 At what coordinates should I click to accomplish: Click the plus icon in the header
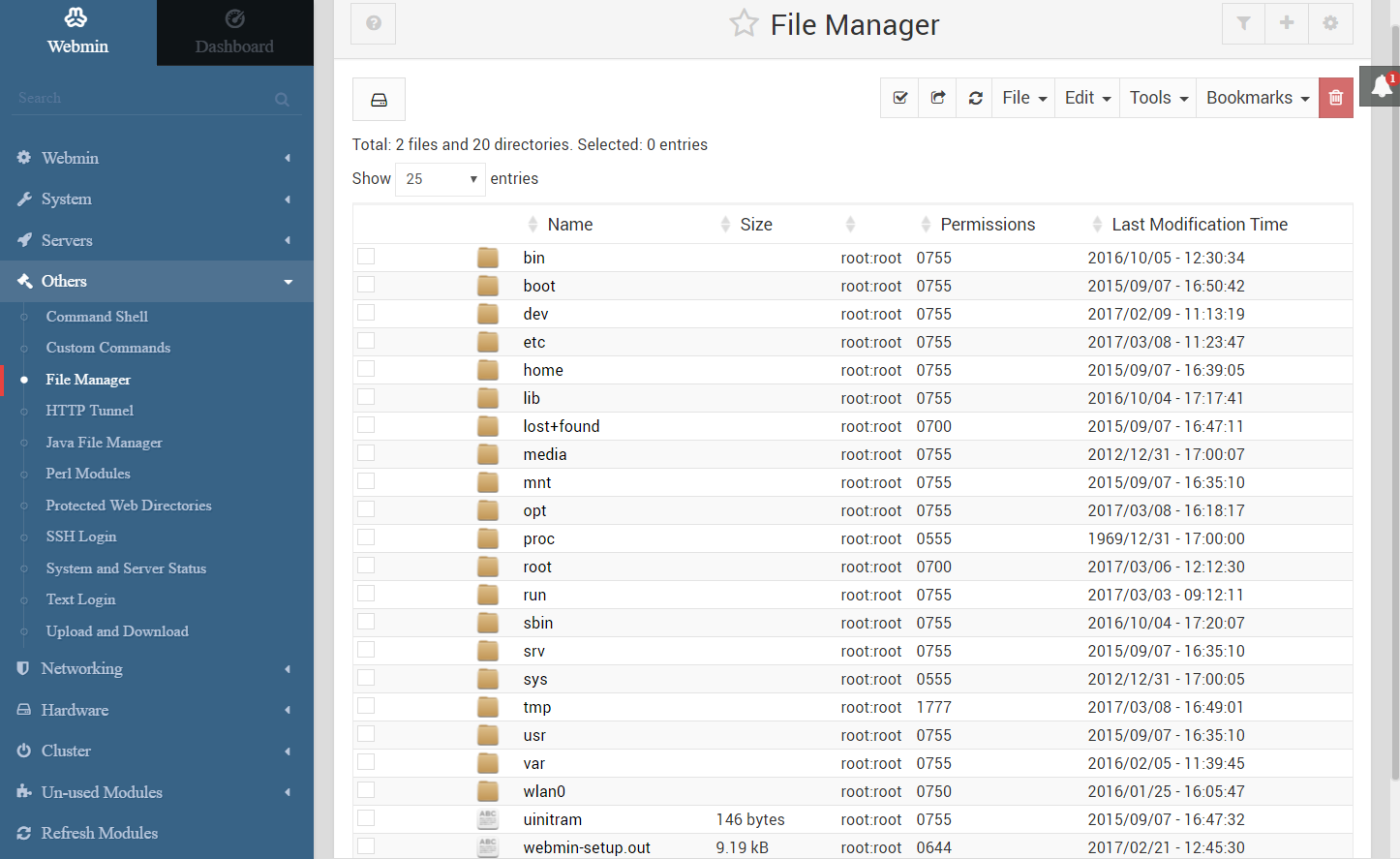1287,23
